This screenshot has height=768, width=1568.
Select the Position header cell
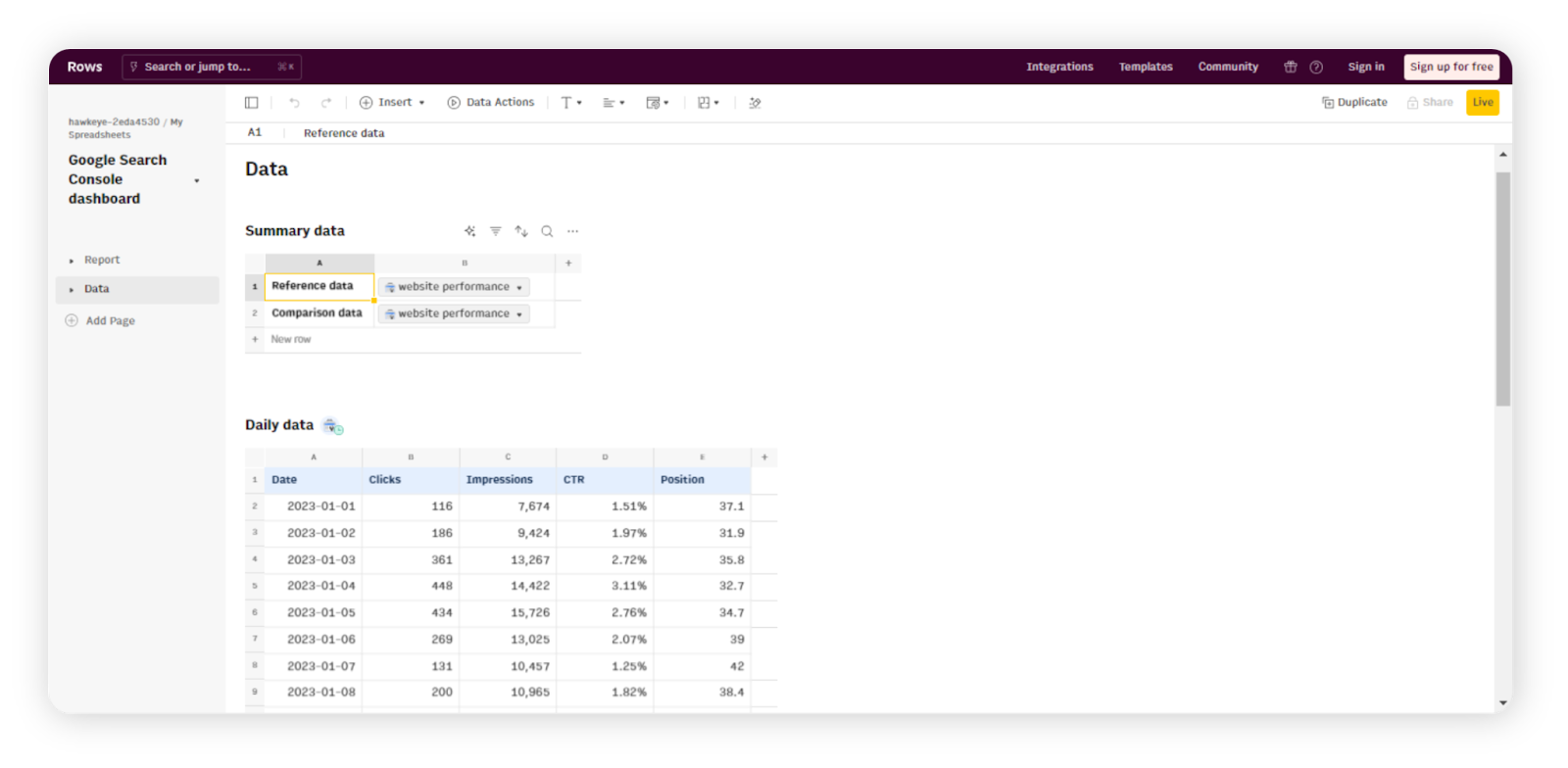click(x=702, y=480)
